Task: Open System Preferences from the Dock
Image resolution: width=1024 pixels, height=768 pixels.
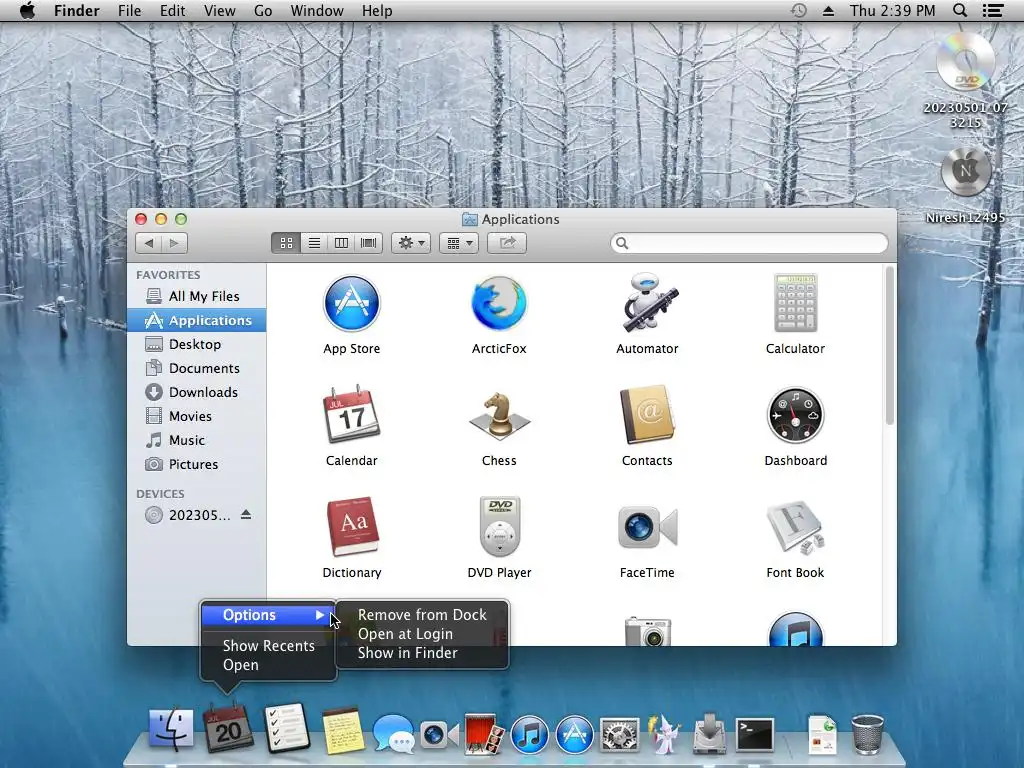Action: coord(620,735)
